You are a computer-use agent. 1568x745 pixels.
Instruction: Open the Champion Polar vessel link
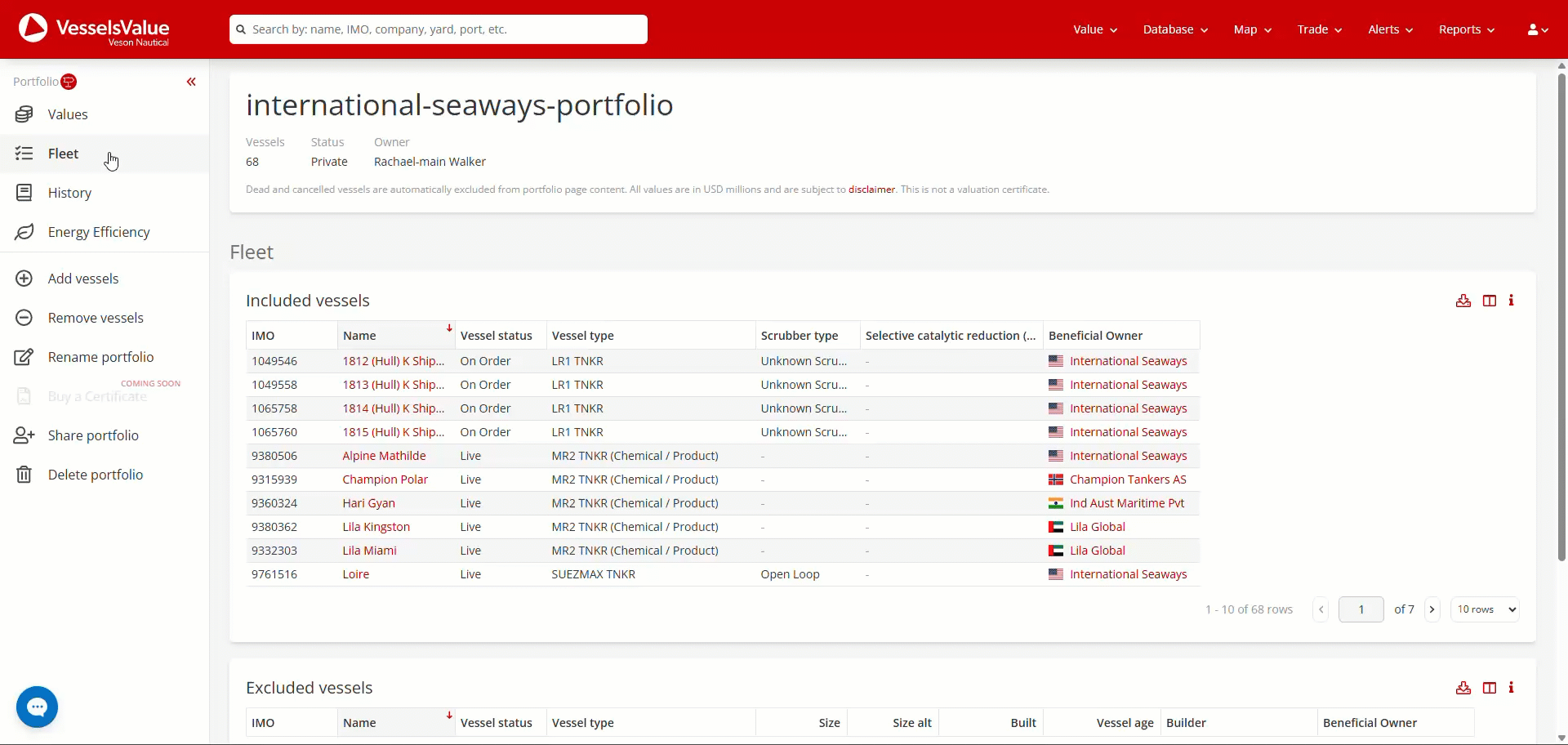pyautogui.click(x=385, y=480)
